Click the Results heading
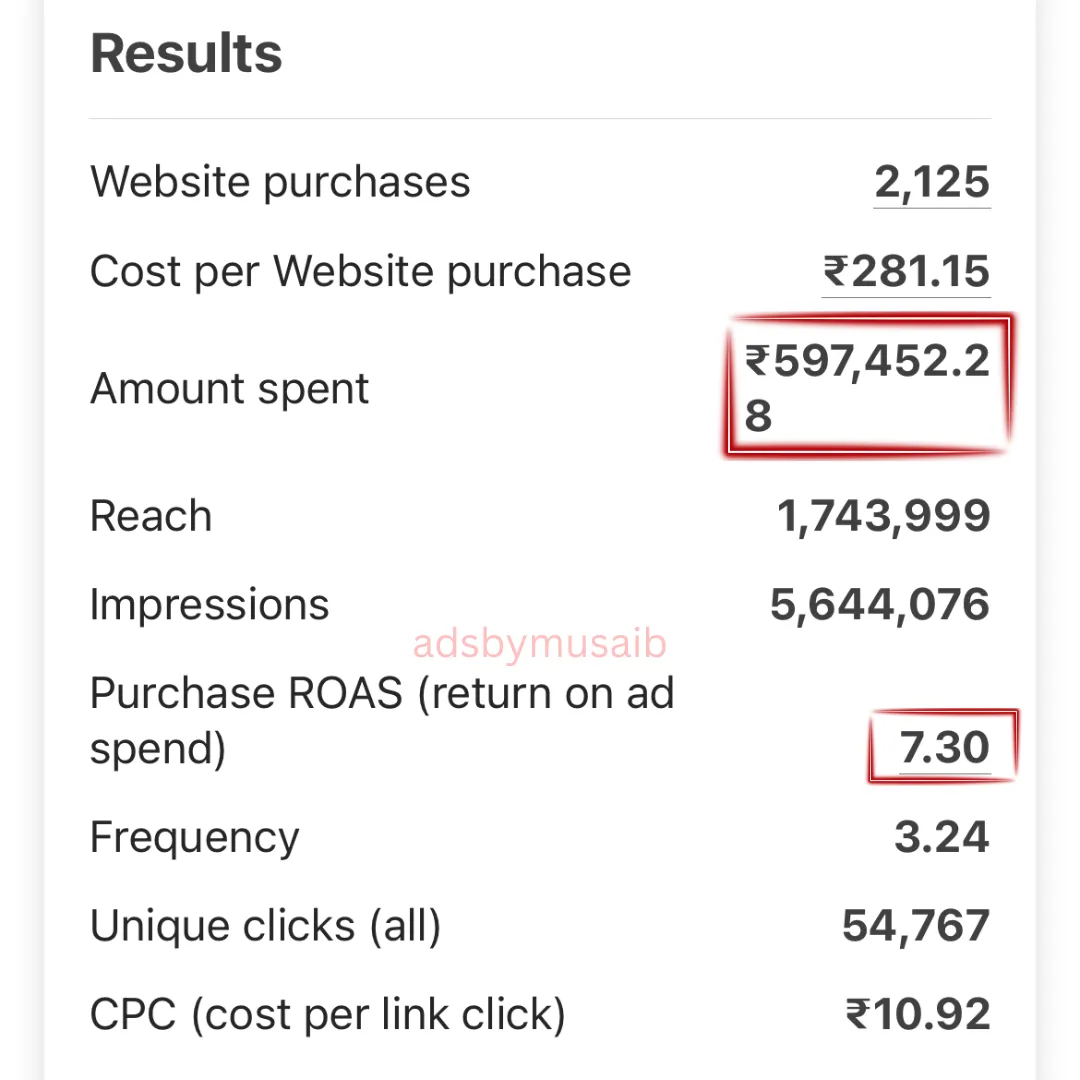The height and width of the screenshot is (1080, 1080). click(x=186, y=54)
